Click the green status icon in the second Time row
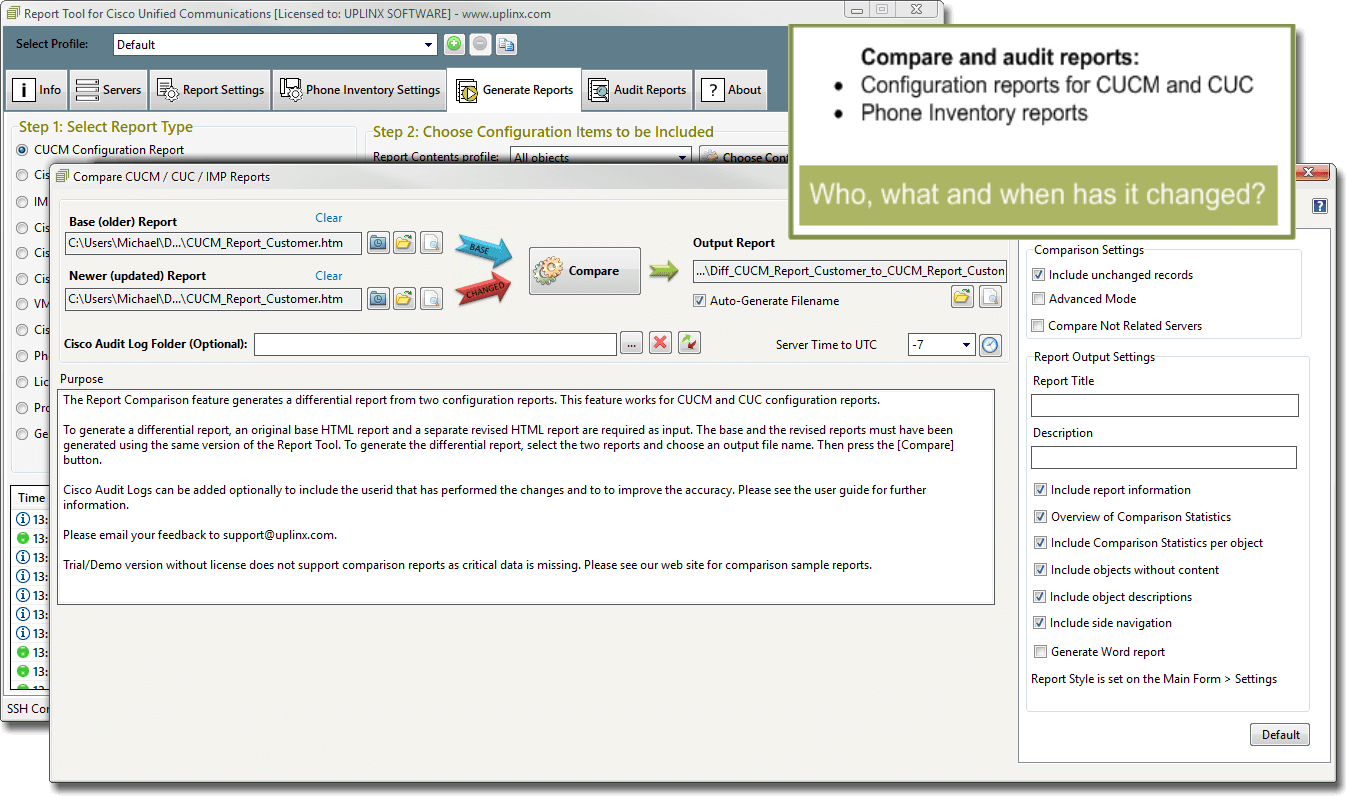 [x=25, y=538]
